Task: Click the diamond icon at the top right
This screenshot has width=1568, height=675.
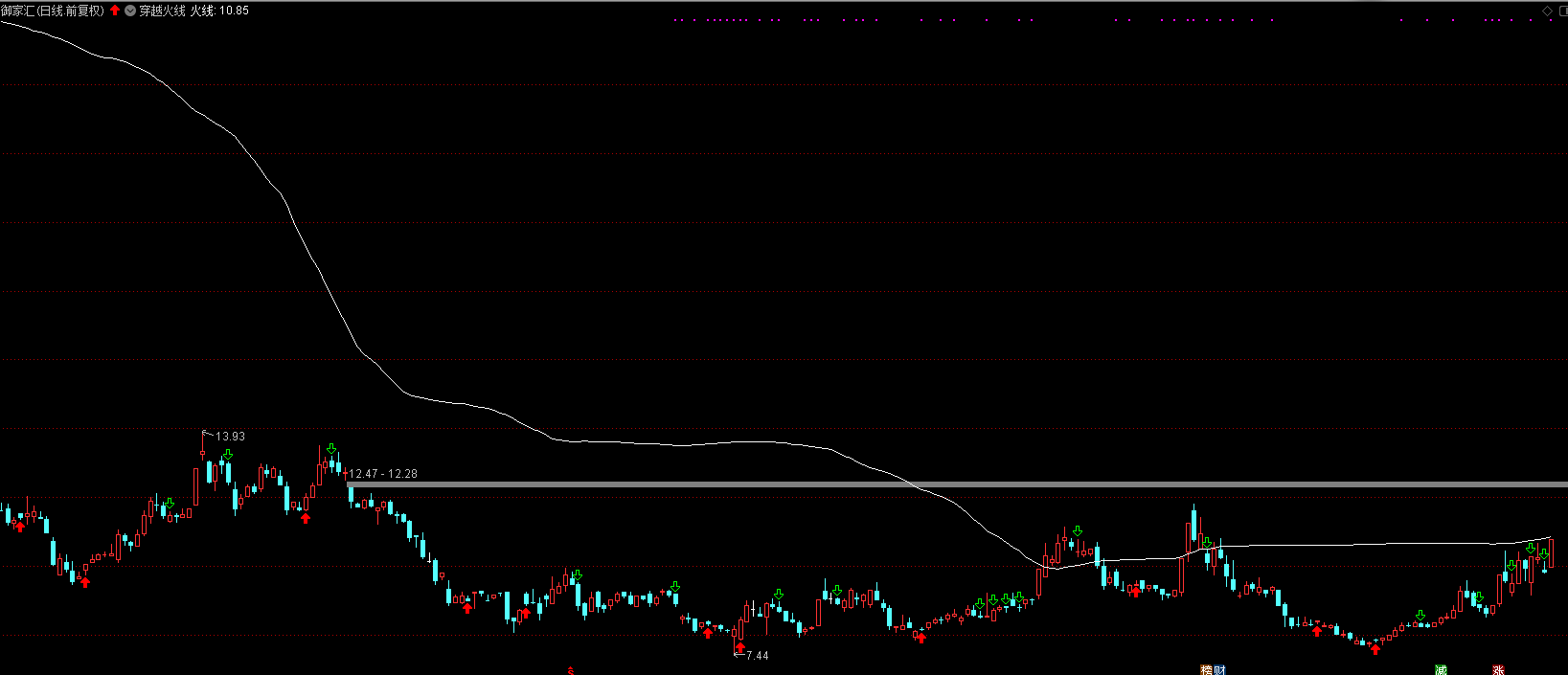Action: click(1547, 11)
